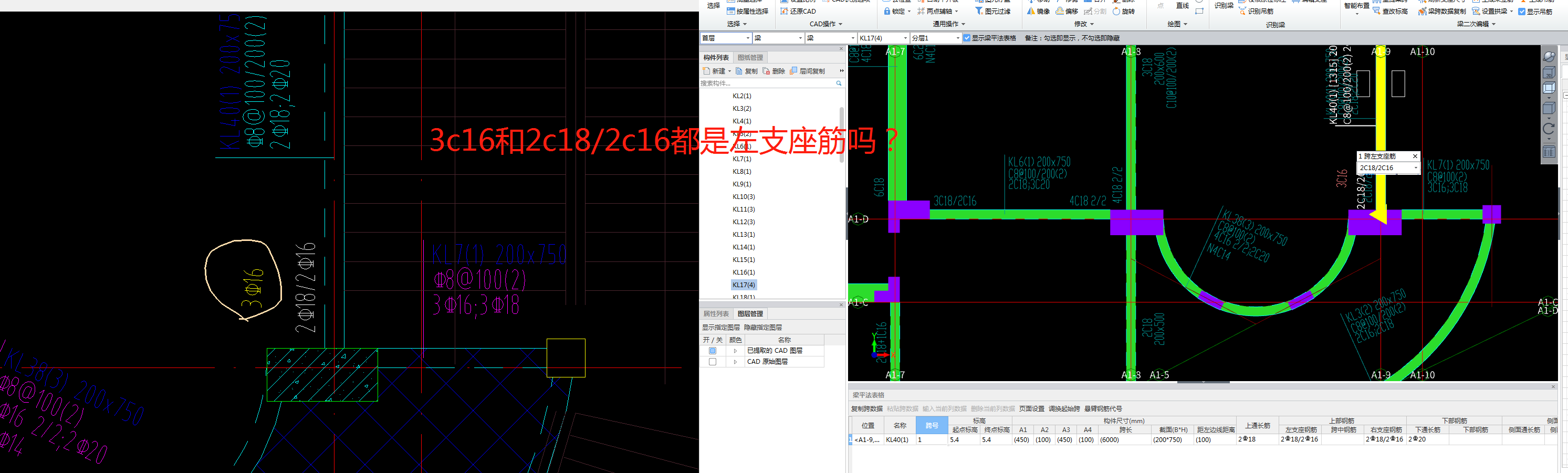
Task: Expand component toolbar overflow chevron
Action: point(842,71)
